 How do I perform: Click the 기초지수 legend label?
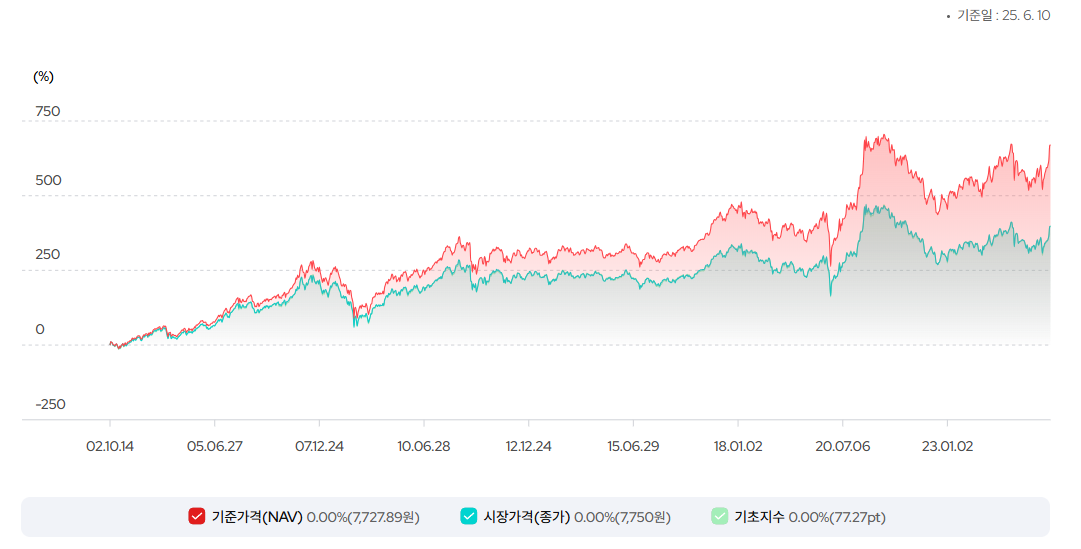coord(759,517)
